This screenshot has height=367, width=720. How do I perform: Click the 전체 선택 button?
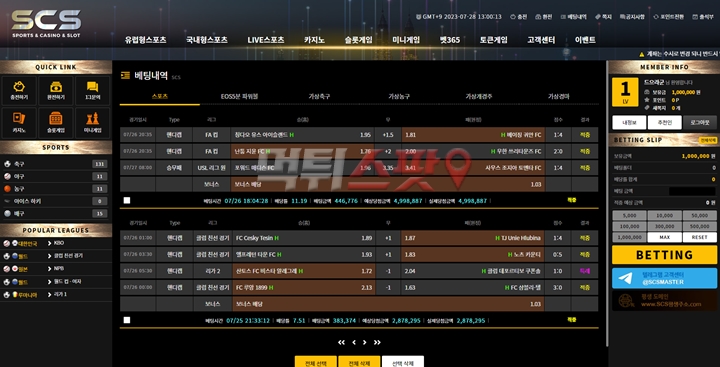coord(315,362)
